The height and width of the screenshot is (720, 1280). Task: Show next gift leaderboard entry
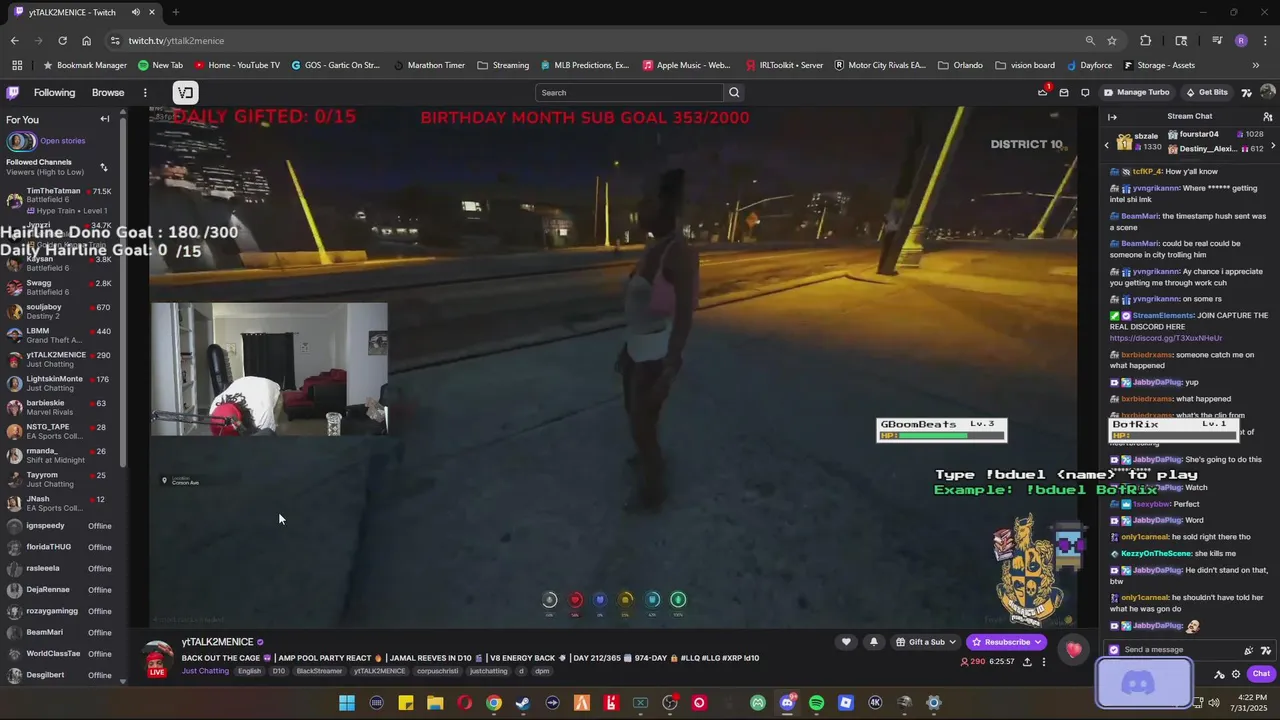(1273, 146)
